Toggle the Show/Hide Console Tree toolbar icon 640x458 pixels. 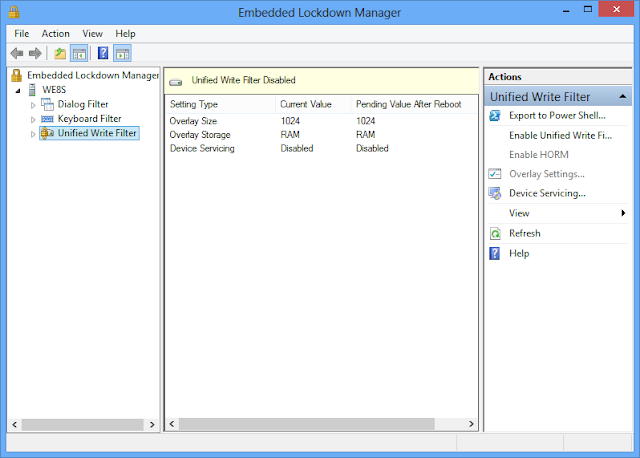click(79, 53)
